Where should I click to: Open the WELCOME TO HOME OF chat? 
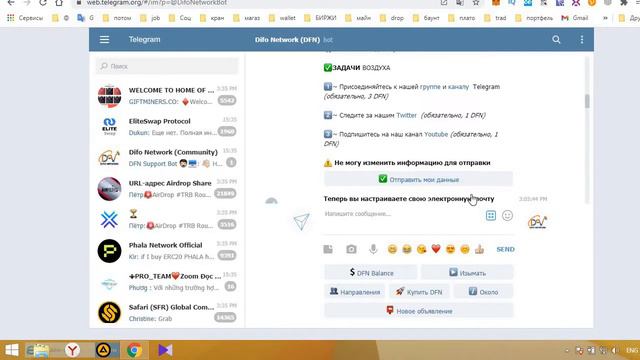167,96
